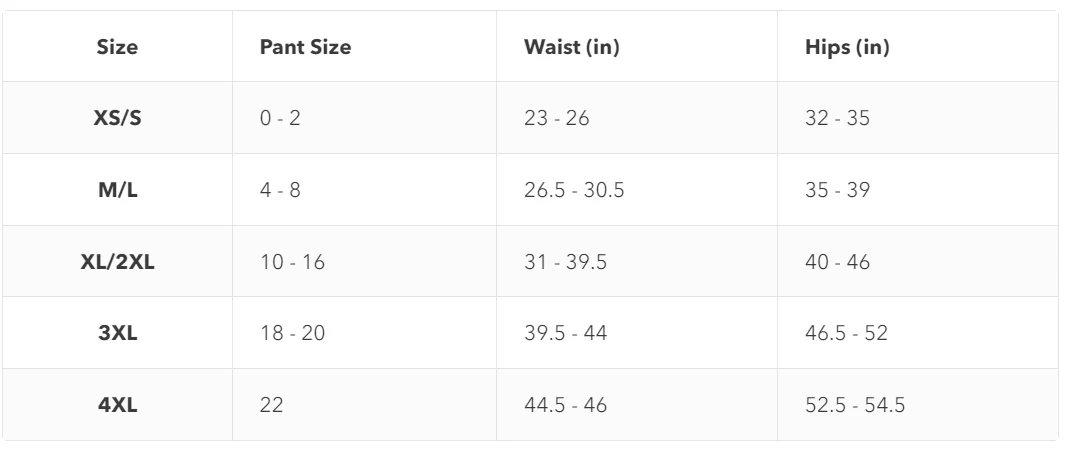Click waist value 44.5 - 46
The height and width of the screenshot is (454, 1065).
565,405
